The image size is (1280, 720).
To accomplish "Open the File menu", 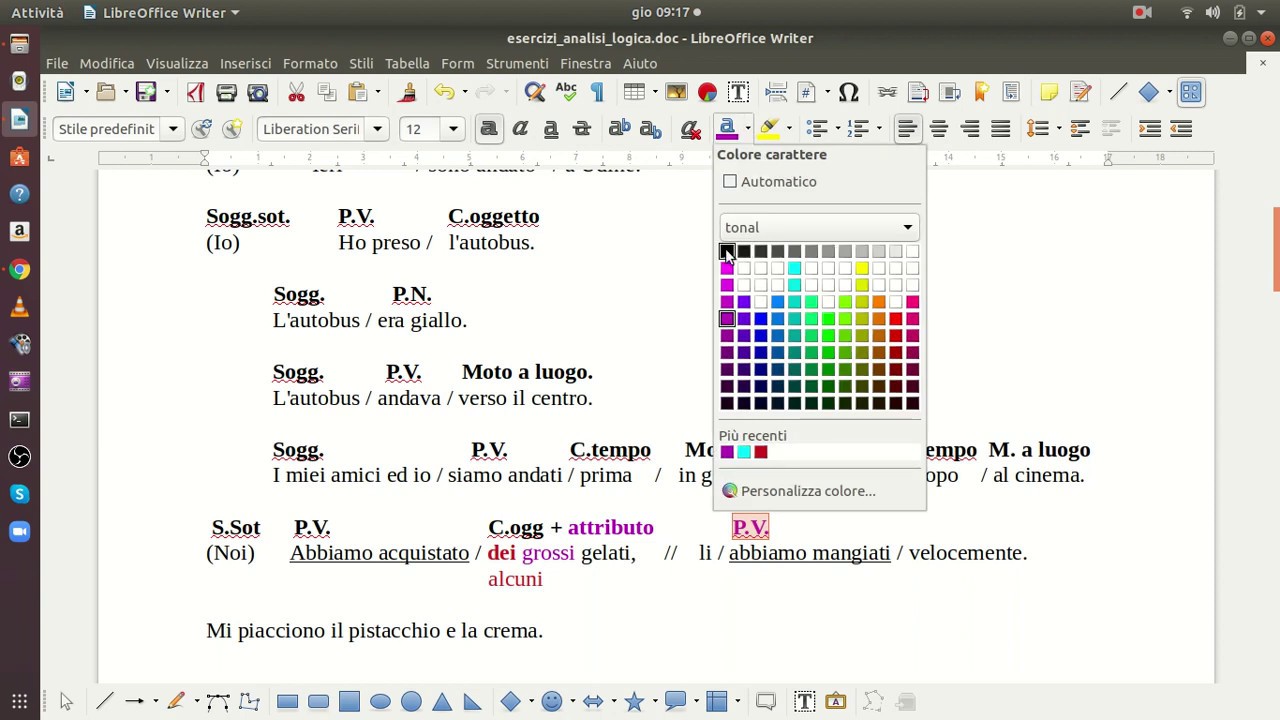I will tap(57, 63).
